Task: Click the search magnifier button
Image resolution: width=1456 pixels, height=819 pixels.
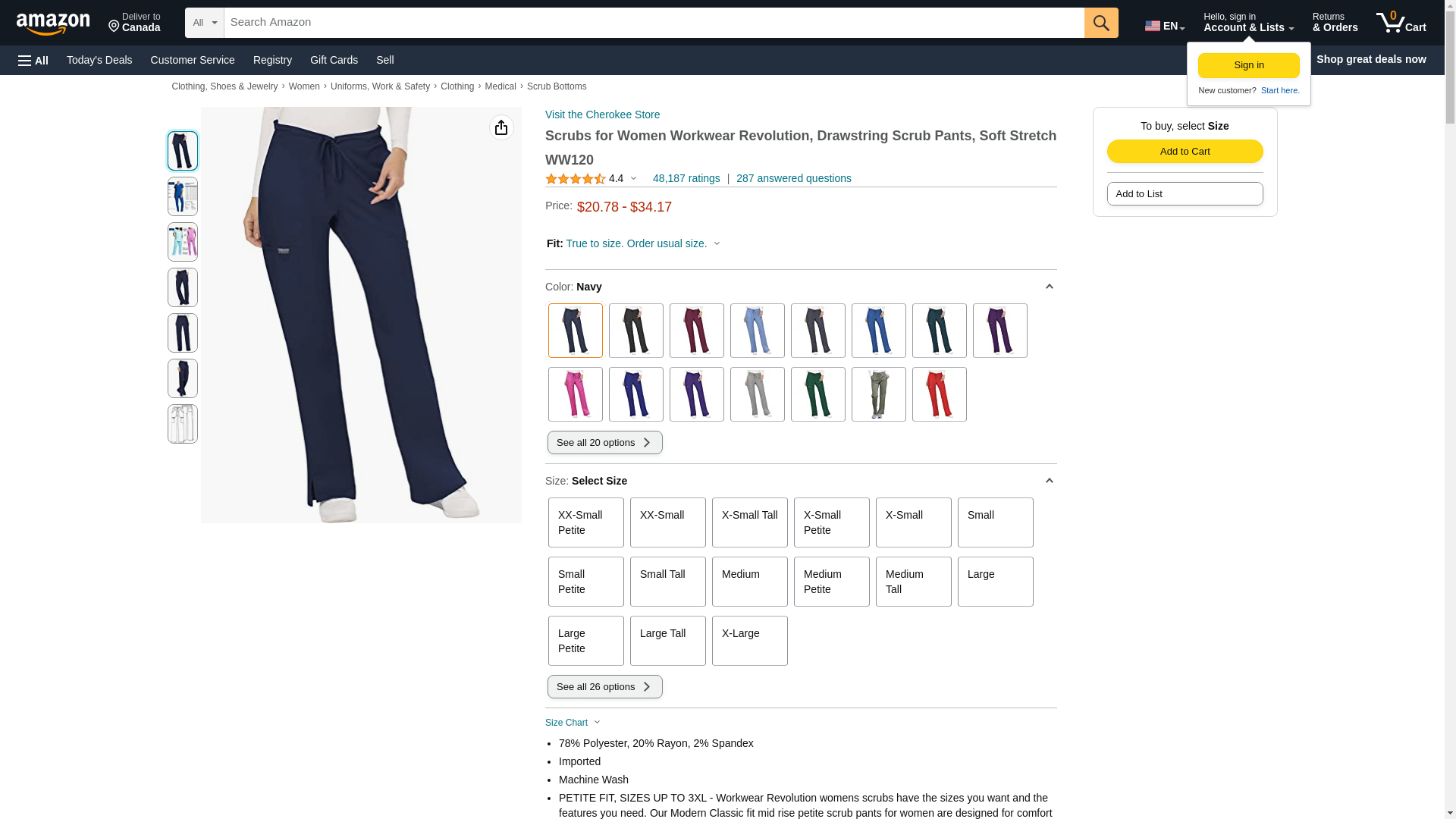Action: pos(1101,23)
